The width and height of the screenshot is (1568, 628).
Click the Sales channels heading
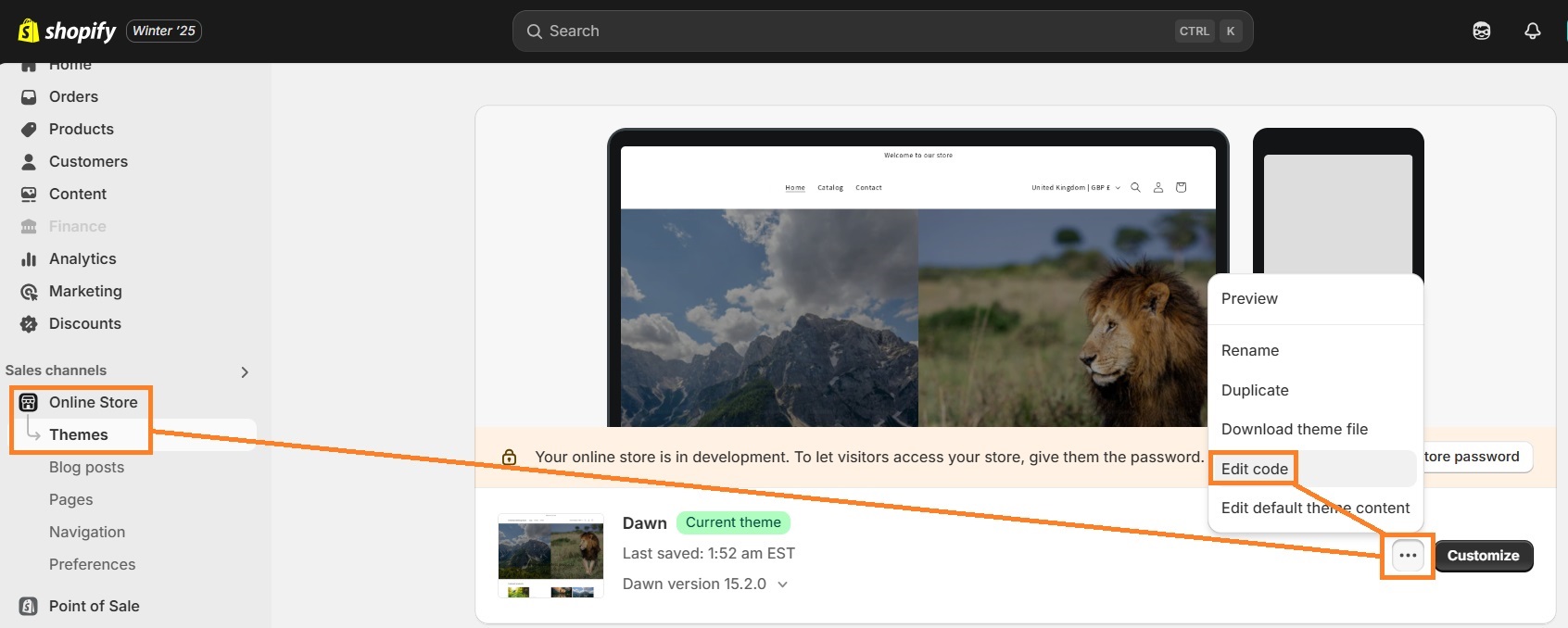pyautogui.click(x=56, y=371)
